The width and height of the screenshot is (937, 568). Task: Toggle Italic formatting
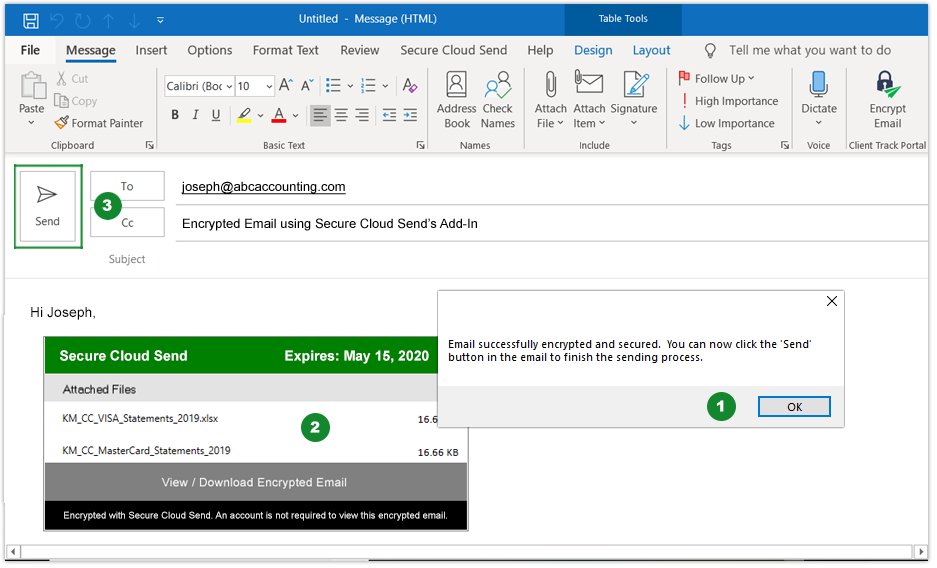(x=195, y=115)
